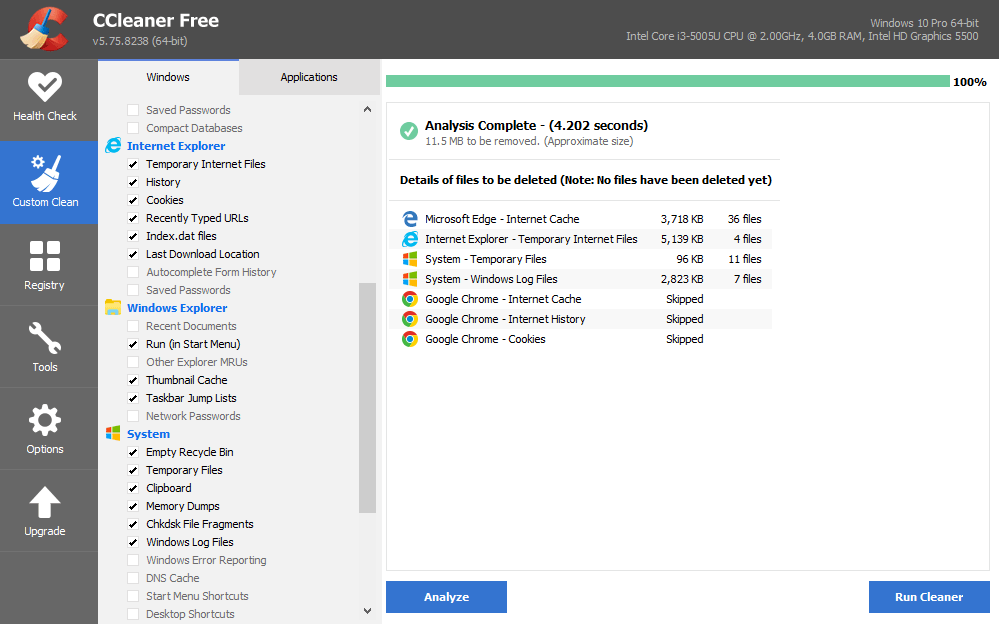Select Google Chrome - Internet Cache result row
The image size is (999, 624).
(x=580, y=299)
